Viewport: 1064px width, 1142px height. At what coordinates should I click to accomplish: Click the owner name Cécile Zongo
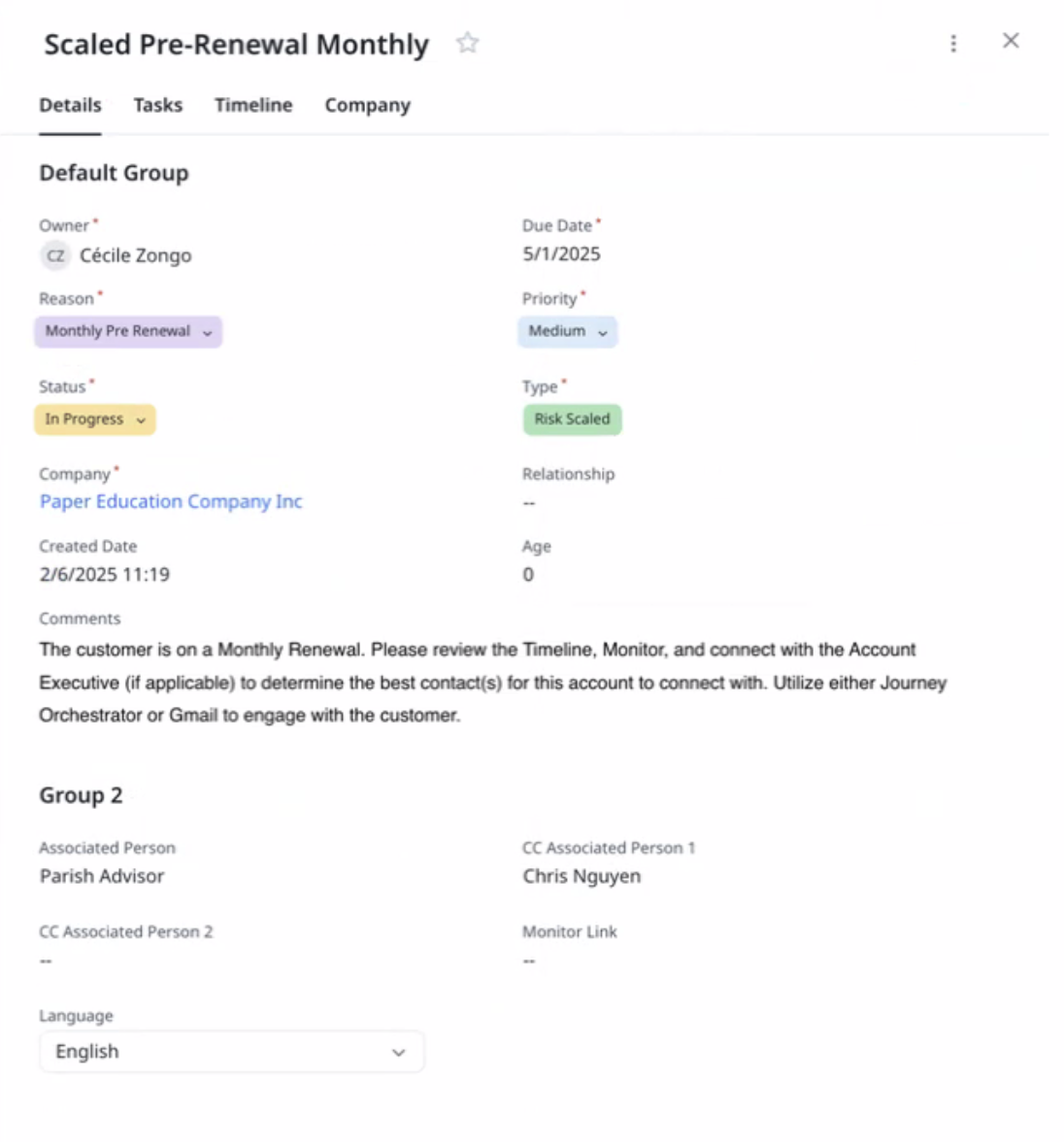(135, 255)
